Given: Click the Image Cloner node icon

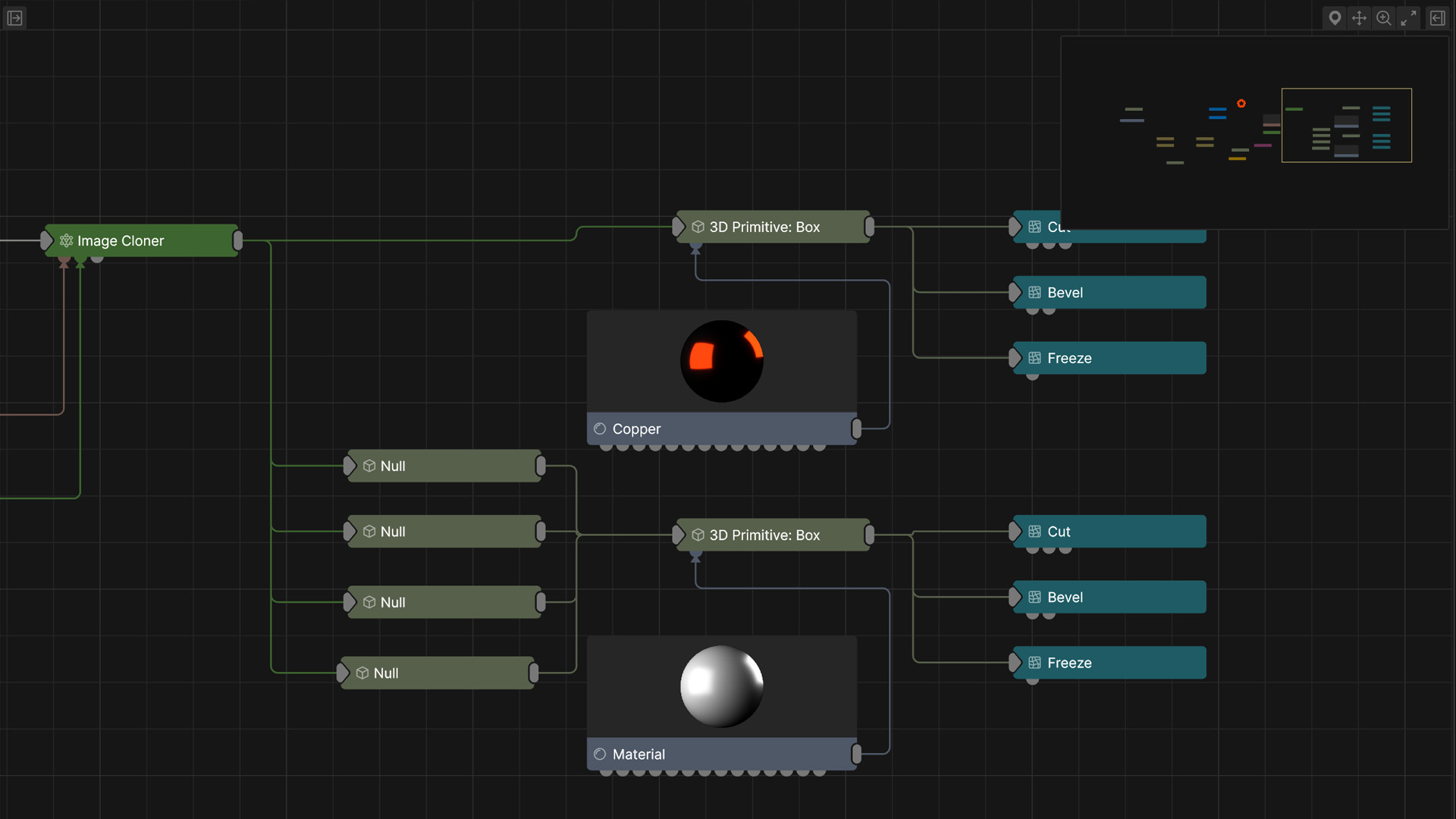Looking at the screenshot, I should click(67, 240).
